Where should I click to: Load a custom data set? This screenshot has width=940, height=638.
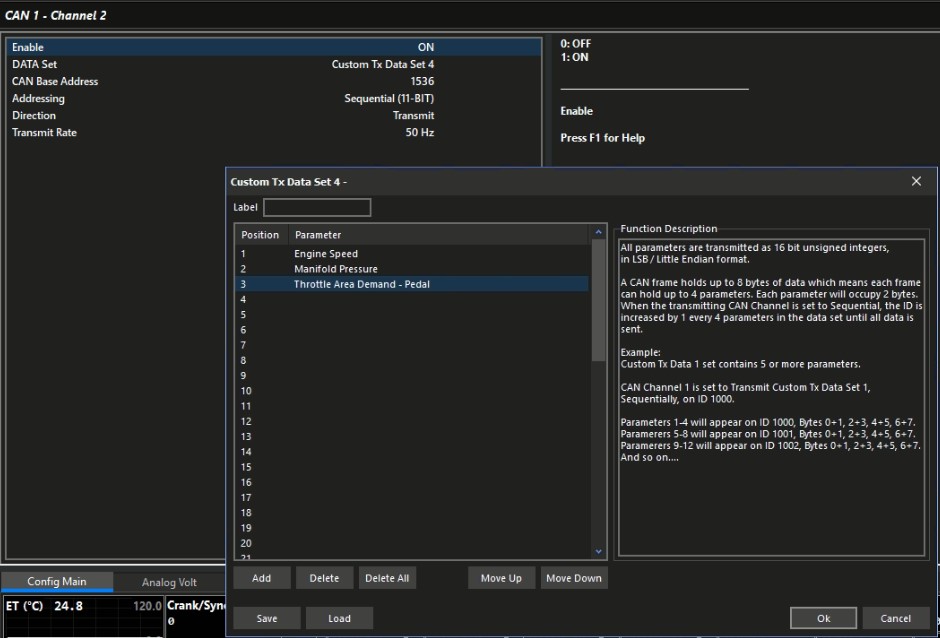pyautogui.click(x=339, y=618)
